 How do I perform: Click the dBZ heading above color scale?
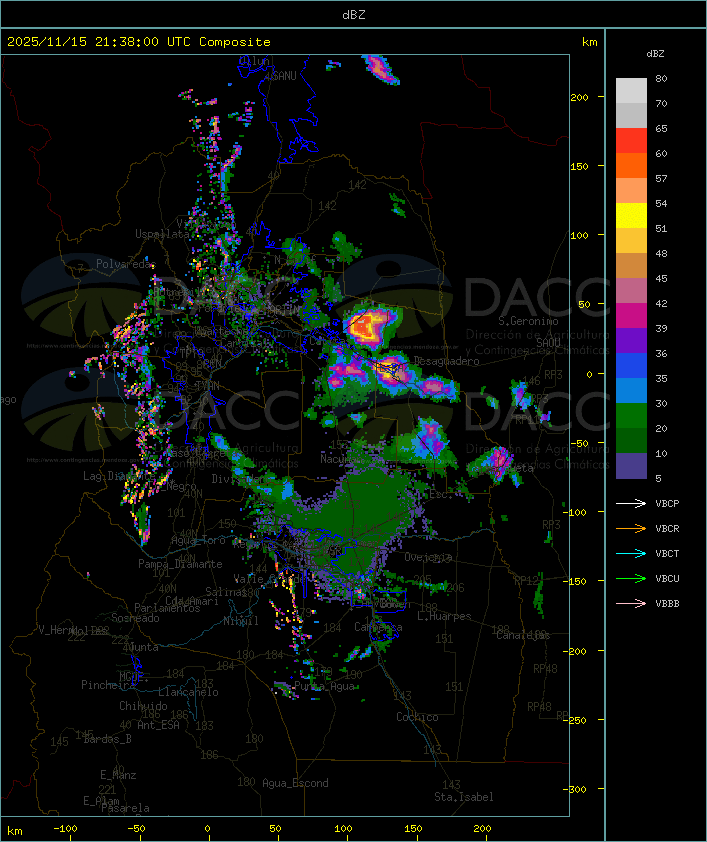(655, 54)
